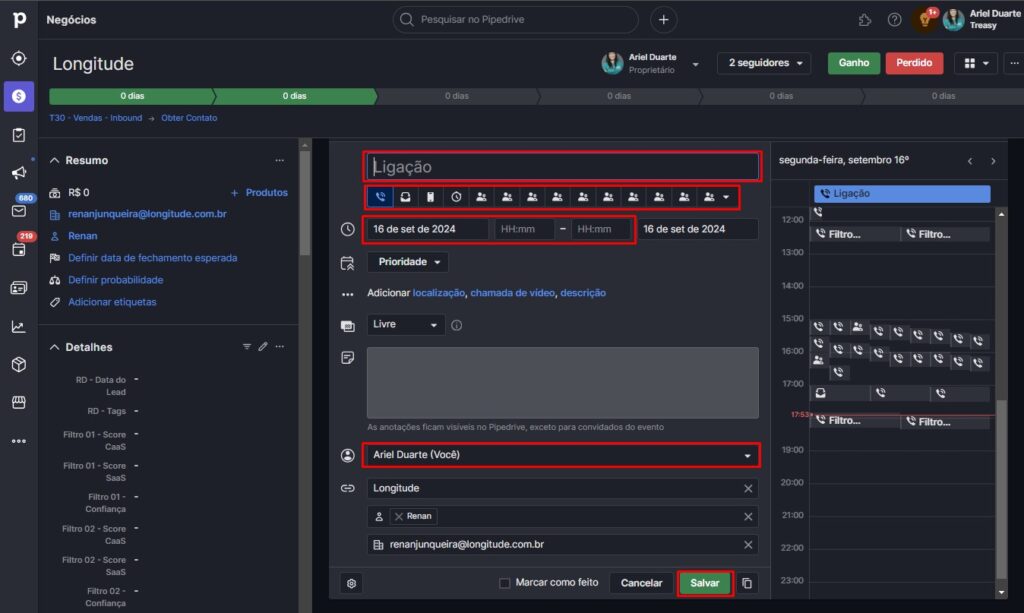
Task: Expand the '2 seguidores' dropdown
Action: point(763,63)
